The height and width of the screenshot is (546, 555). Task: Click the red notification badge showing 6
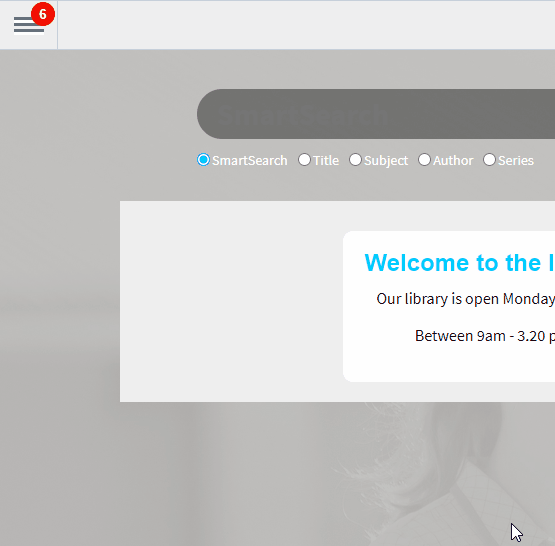pyautogui.click(x=43, y=14)
